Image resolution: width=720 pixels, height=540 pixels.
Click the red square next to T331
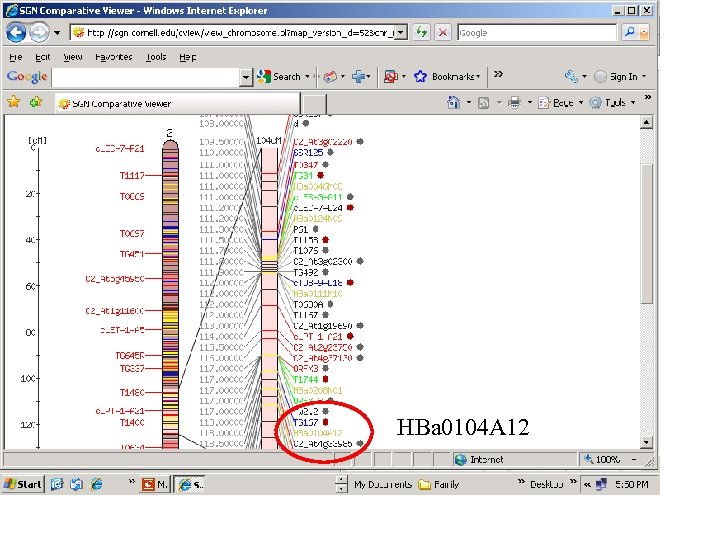pos(321,175)
